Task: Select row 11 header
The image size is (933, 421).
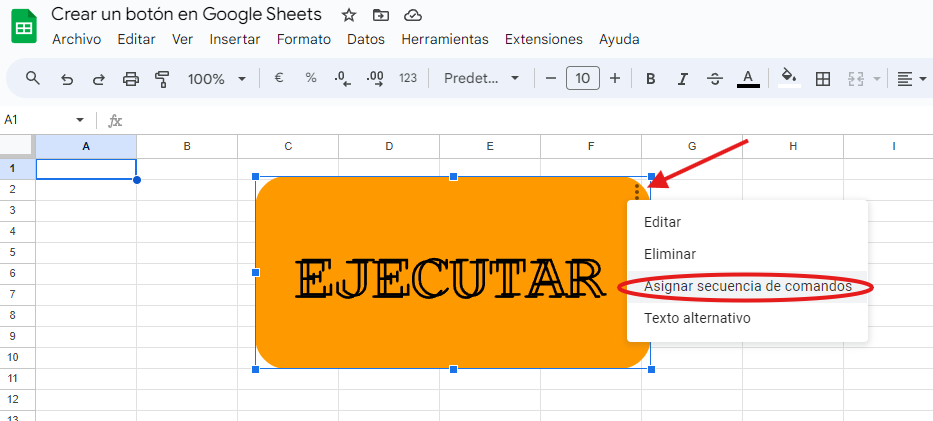Action: pyautogui.click(x=18, y=379)
